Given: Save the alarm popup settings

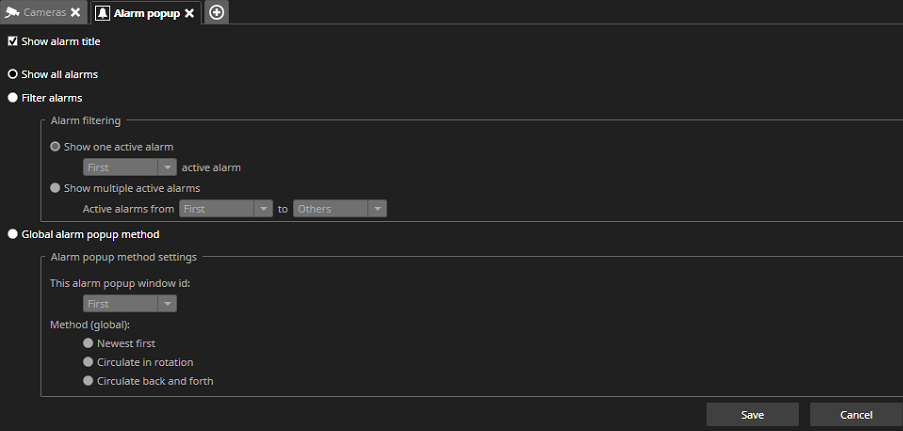Looking at the screenshot, I should tap(752, 414).
